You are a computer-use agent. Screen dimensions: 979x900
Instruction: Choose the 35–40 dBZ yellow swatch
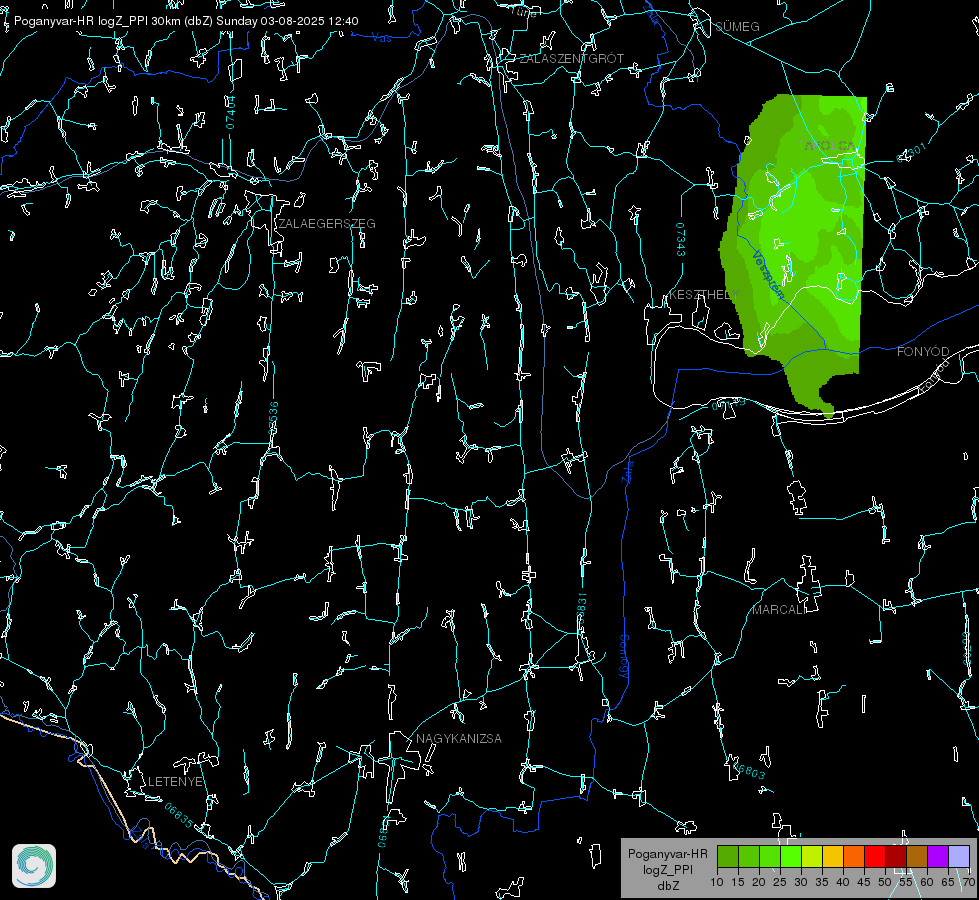pyautogui.click(x=833, y=857)
